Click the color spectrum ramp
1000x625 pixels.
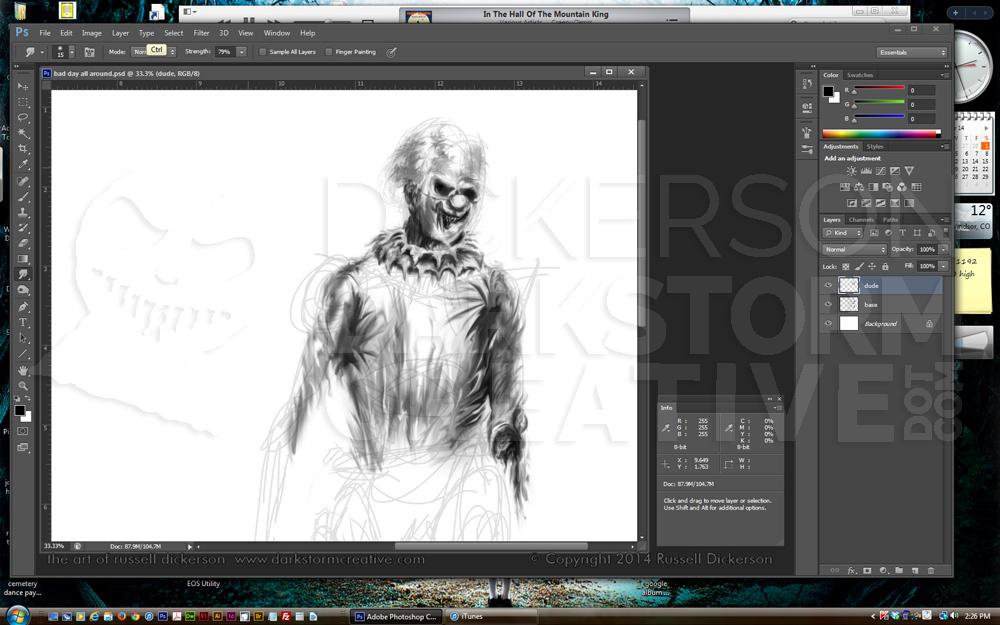pos(881,134)
